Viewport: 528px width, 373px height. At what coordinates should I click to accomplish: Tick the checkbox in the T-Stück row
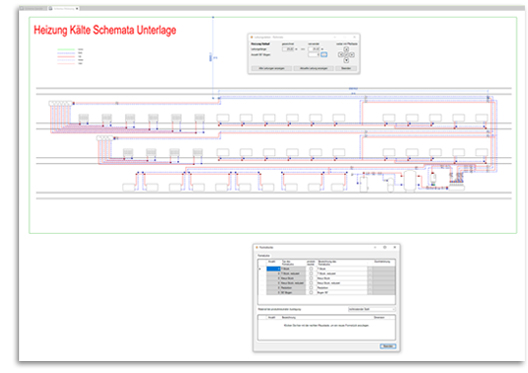[x=311, y=269]
